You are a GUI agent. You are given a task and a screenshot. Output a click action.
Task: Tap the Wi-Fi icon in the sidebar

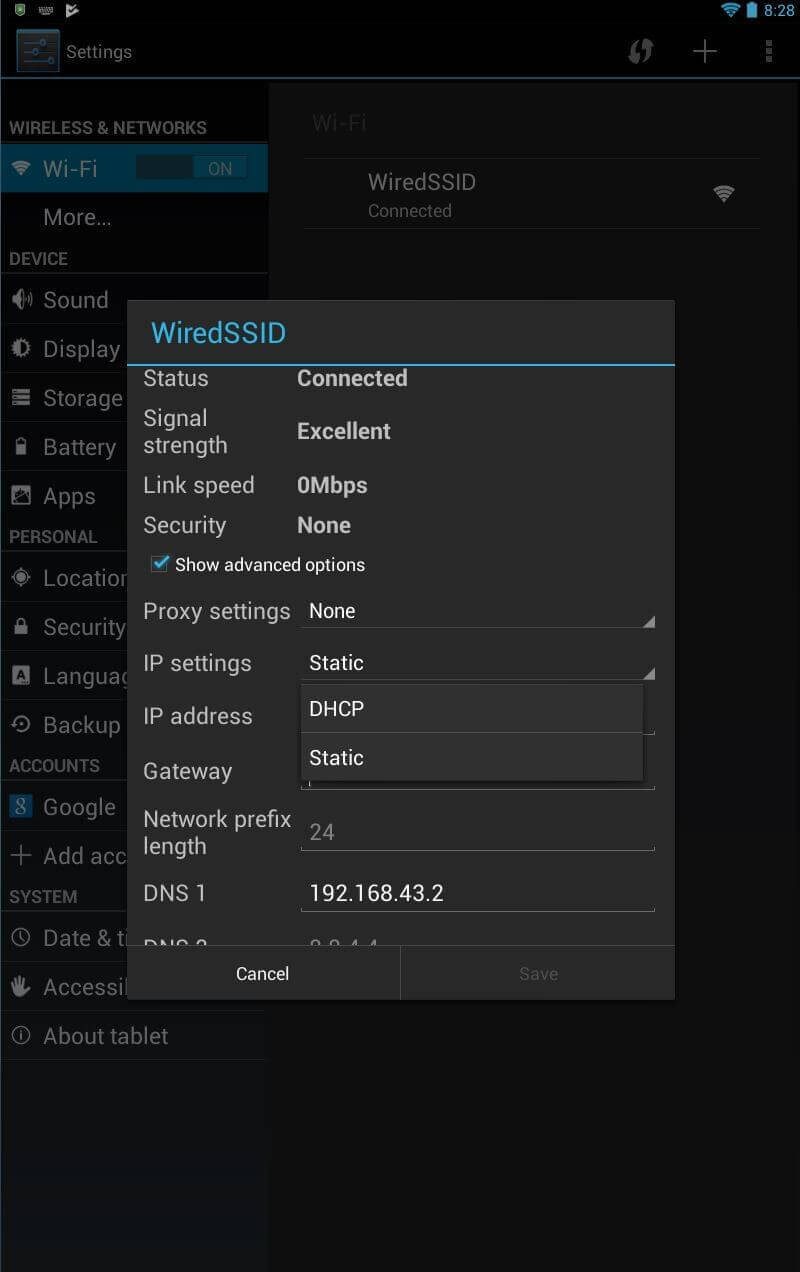pyautogui.click(x=21, y=168)
